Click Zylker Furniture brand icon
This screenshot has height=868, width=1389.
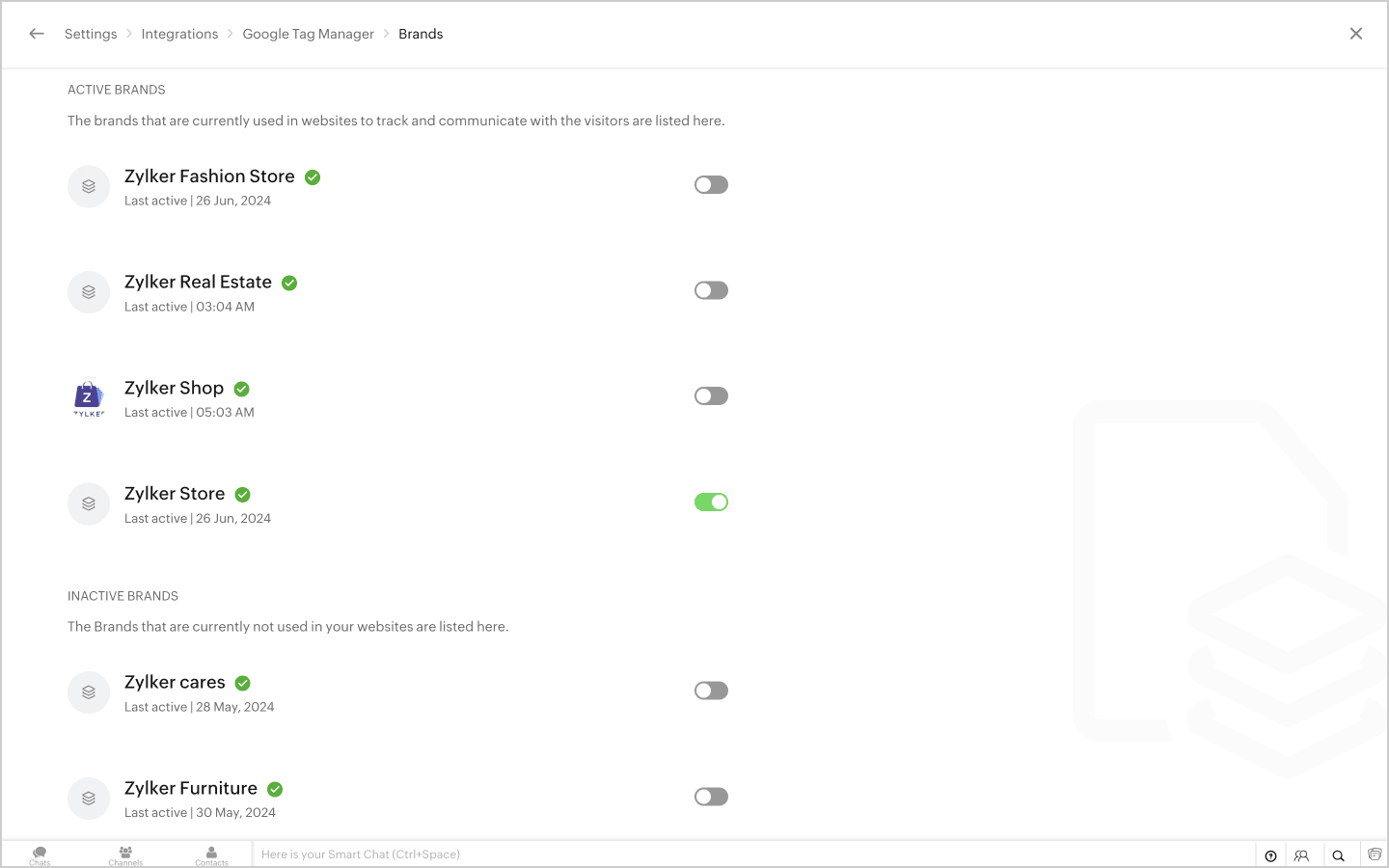click(89, 799)
